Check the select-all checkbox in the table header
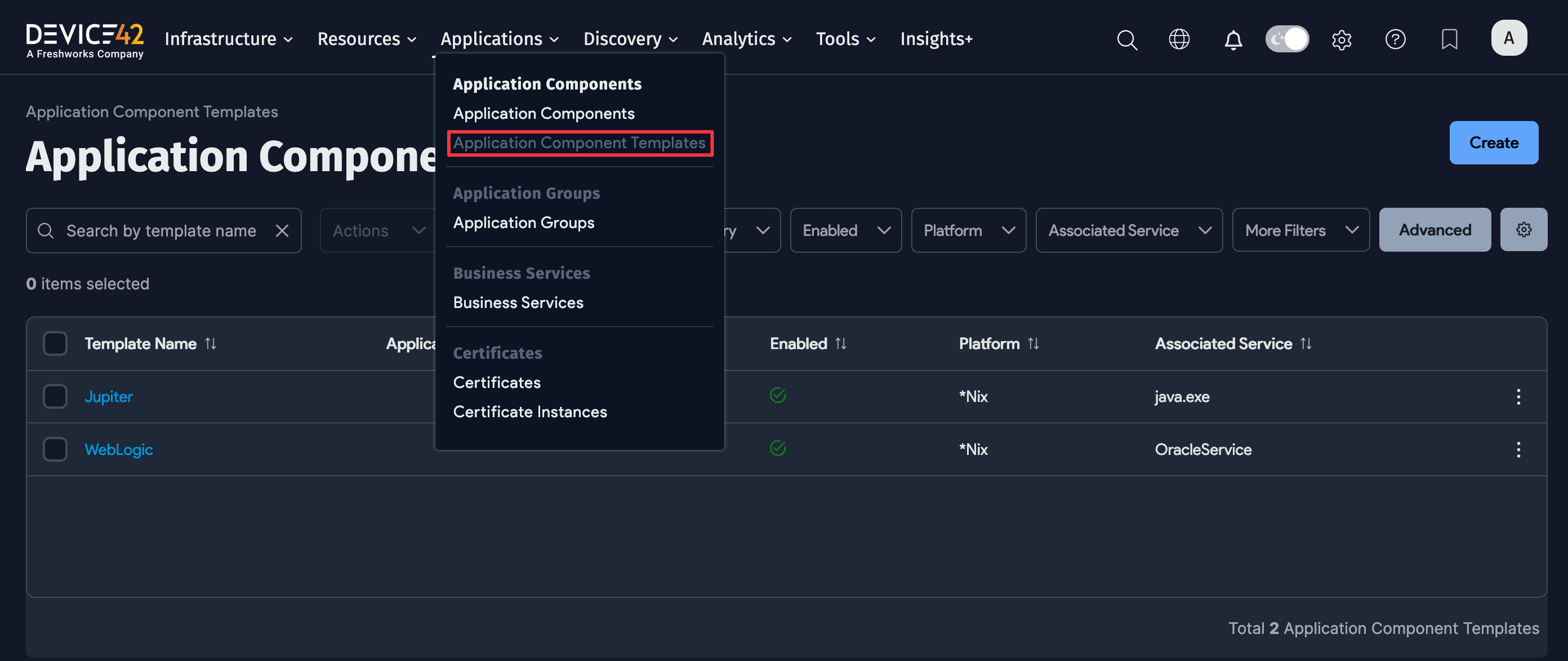The image size is (1568, 661). 55,343
